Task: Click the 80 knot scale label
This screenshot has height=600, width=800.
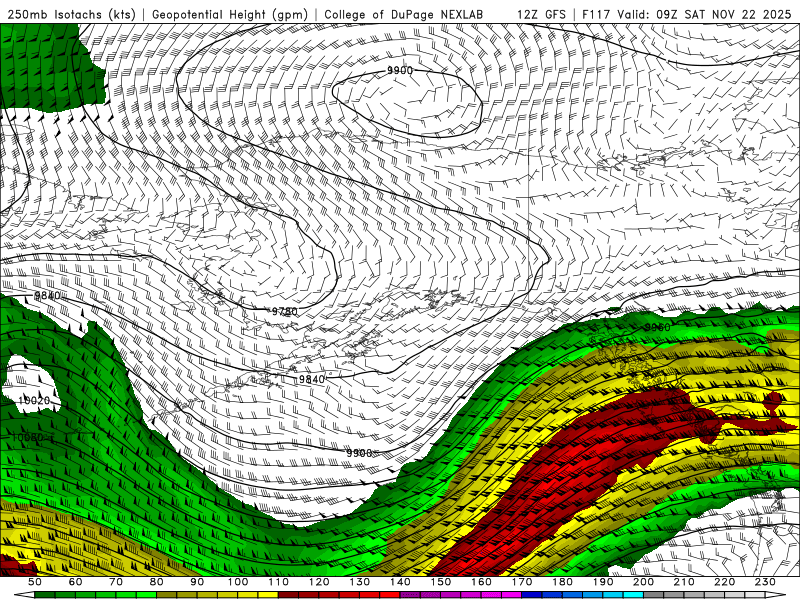Action: pyautogui.click(x=156, y=582)
